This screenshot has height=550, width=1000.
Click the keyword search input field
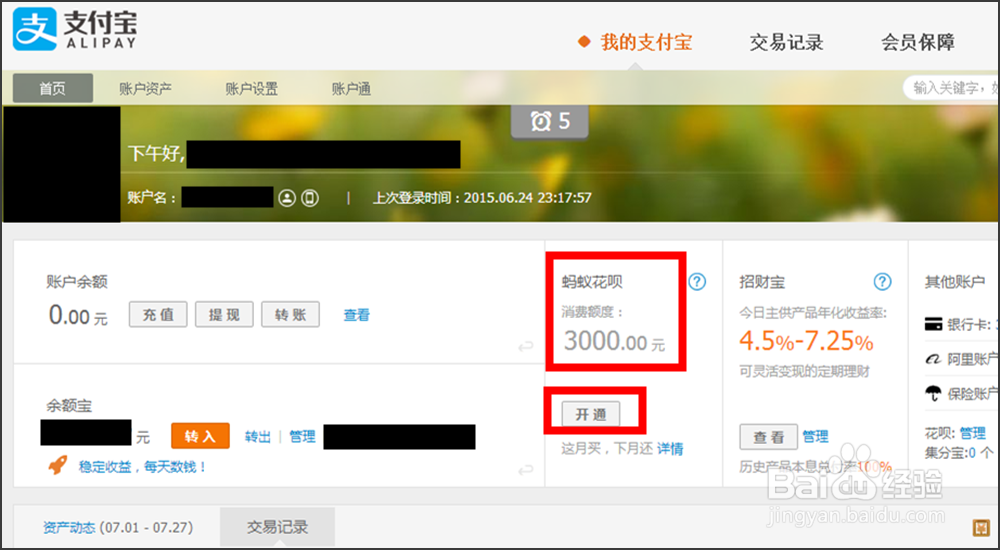pos(952,87)
